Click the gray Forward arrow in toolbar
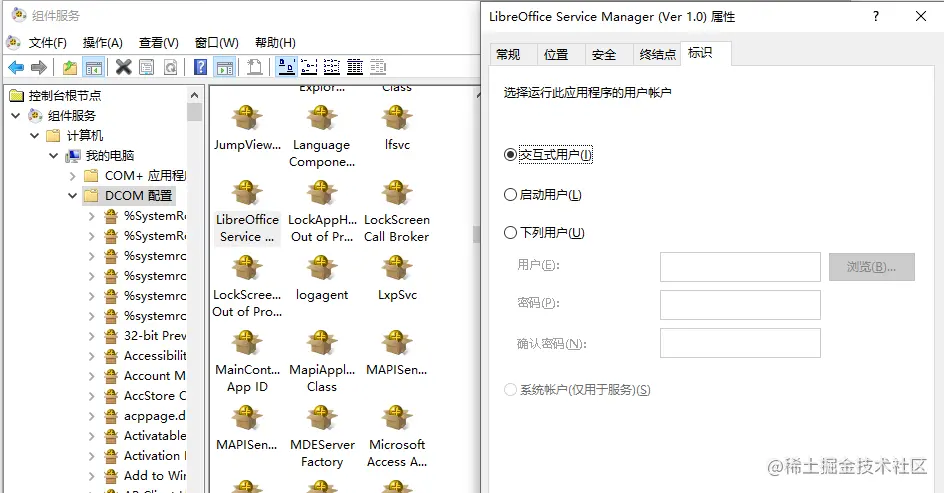This screenshot has height=493, width=944. (x=39, y=67)
